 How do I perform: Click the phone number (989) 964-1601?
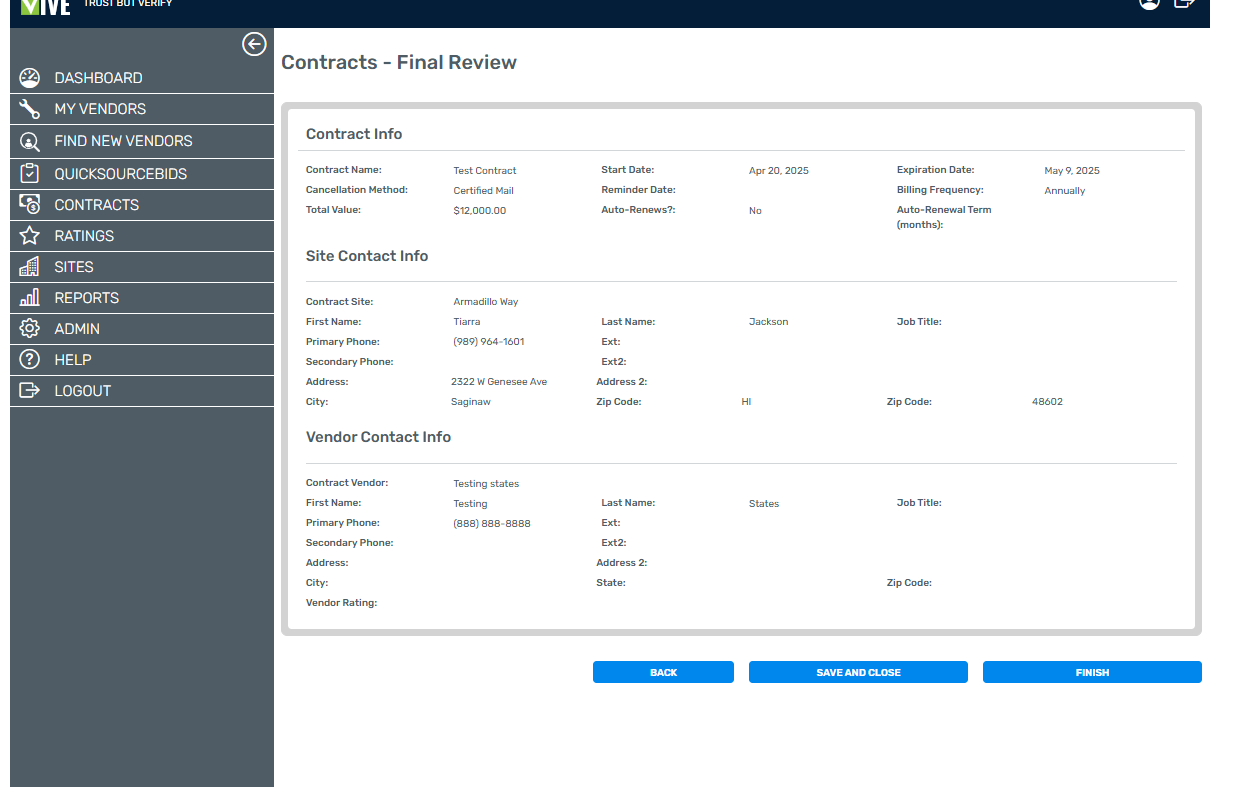click(x=489, y=342)
